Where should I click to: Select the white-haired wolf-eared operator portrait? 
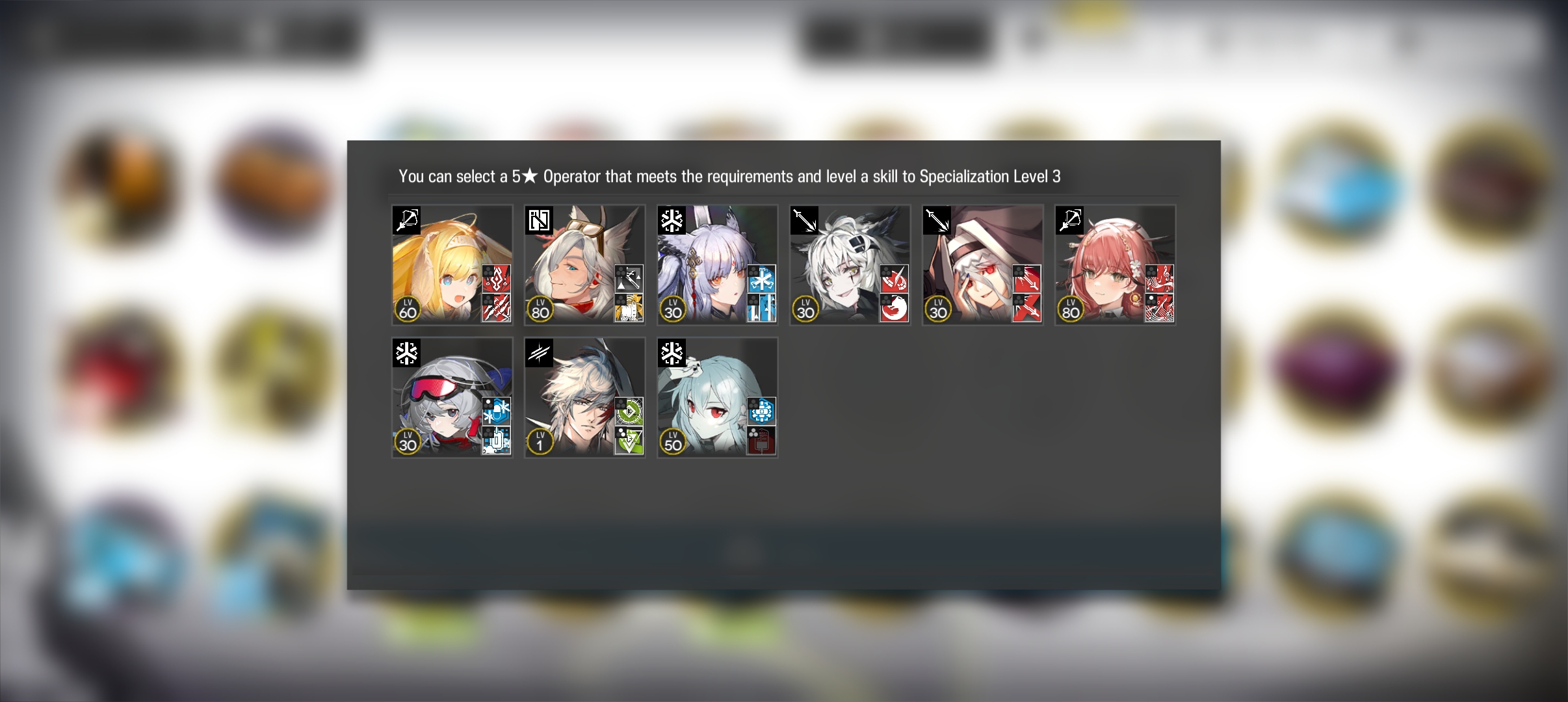point(850,265)
